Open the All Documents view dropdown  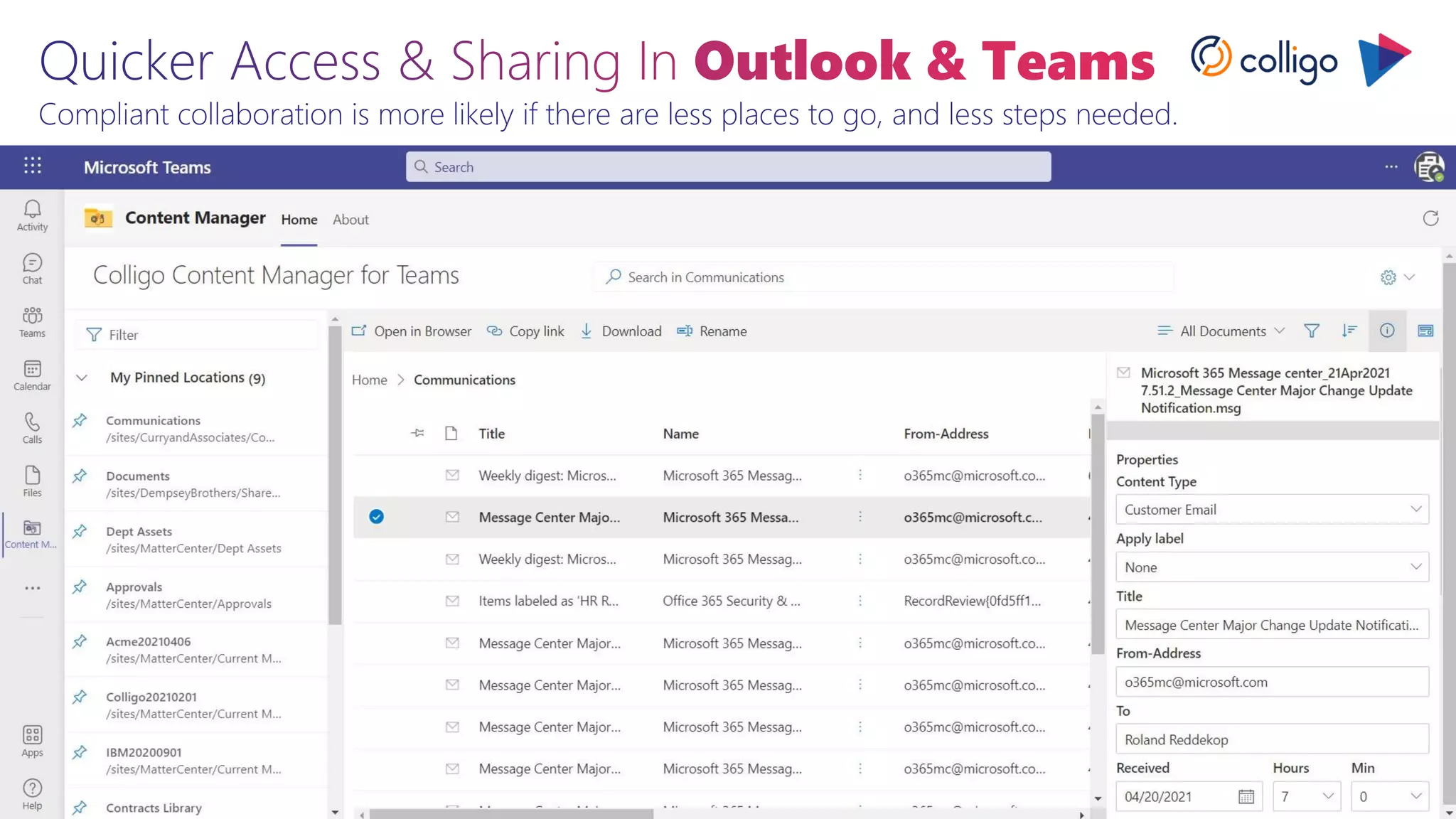pyautogui.click(x=1221, y=331)
